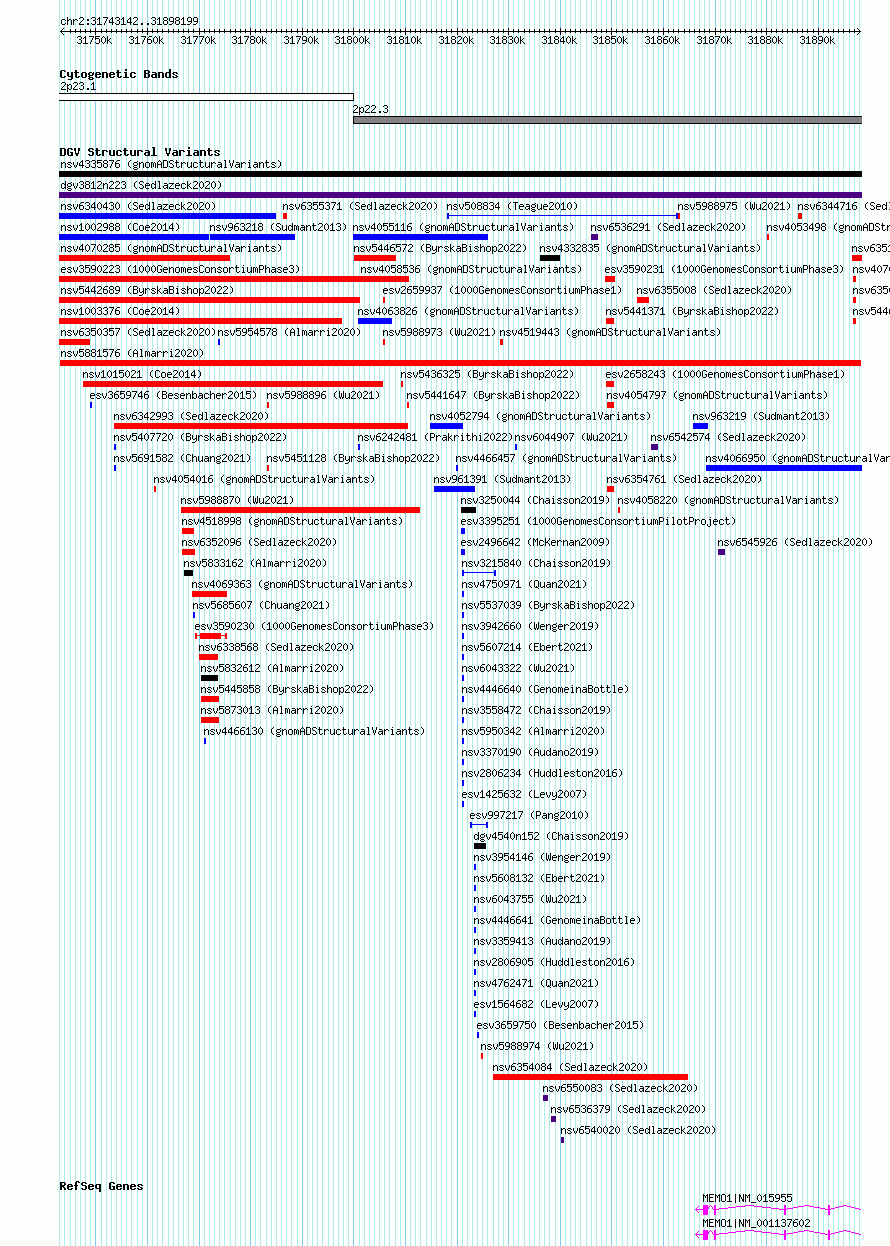This screenshot has width=890, height=1246.
Task: Select nsv6542574 (Sedlazeck2020)
Action: click(728, 437)
